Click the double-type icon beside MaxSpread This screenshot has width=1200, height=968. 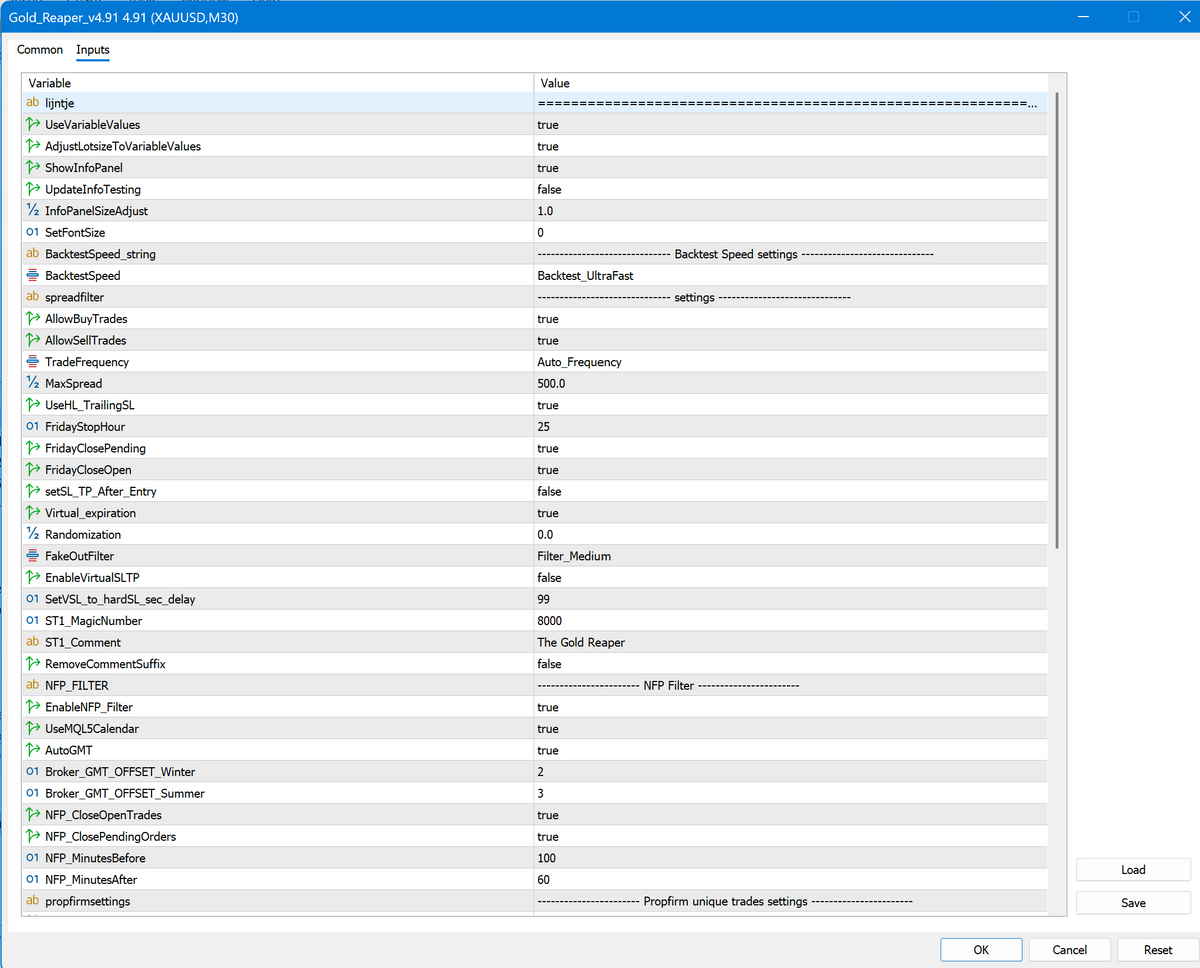(33, 383)
